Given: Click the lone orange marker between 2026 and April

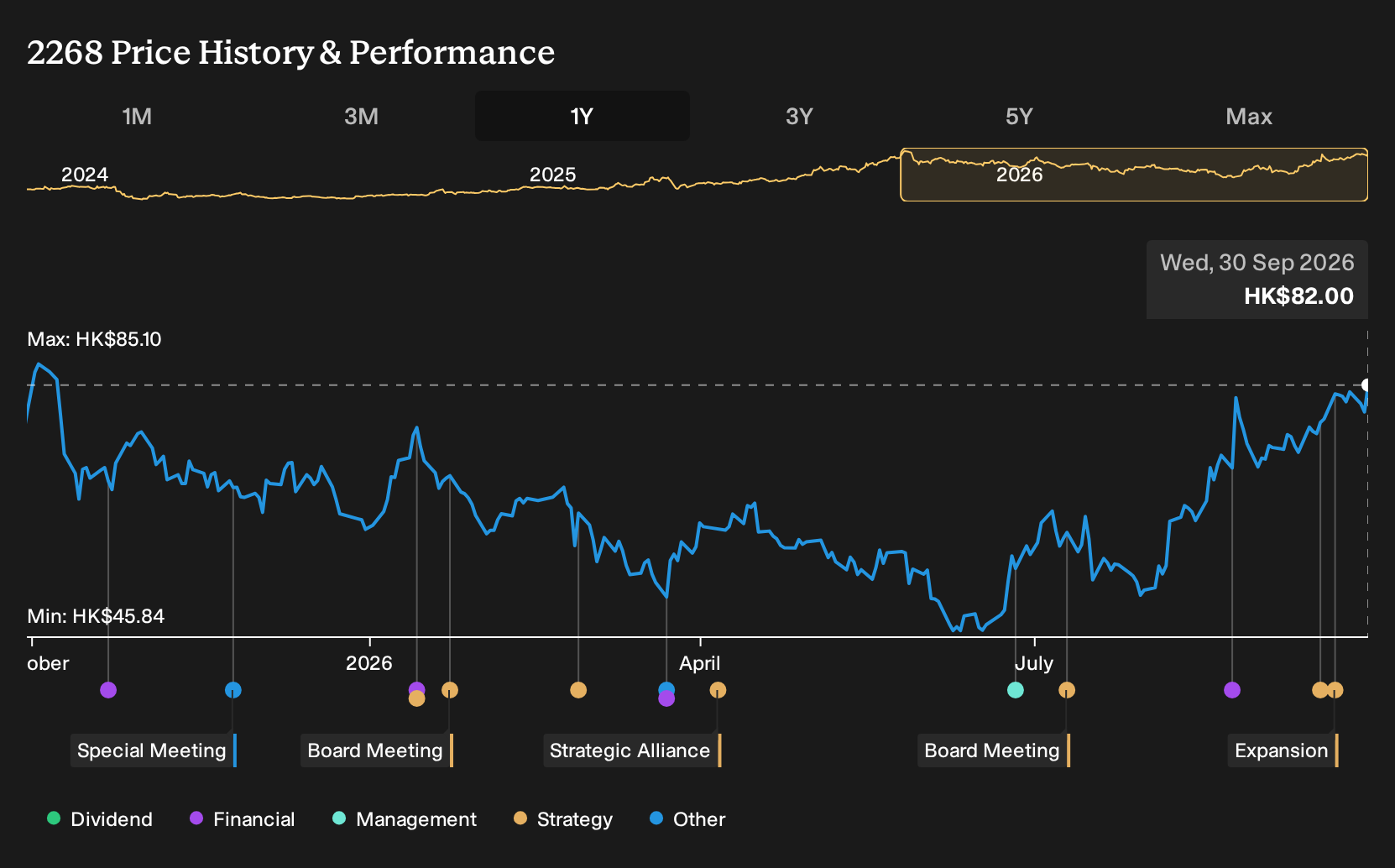Looking at the screenshot, I should [578, 690].
